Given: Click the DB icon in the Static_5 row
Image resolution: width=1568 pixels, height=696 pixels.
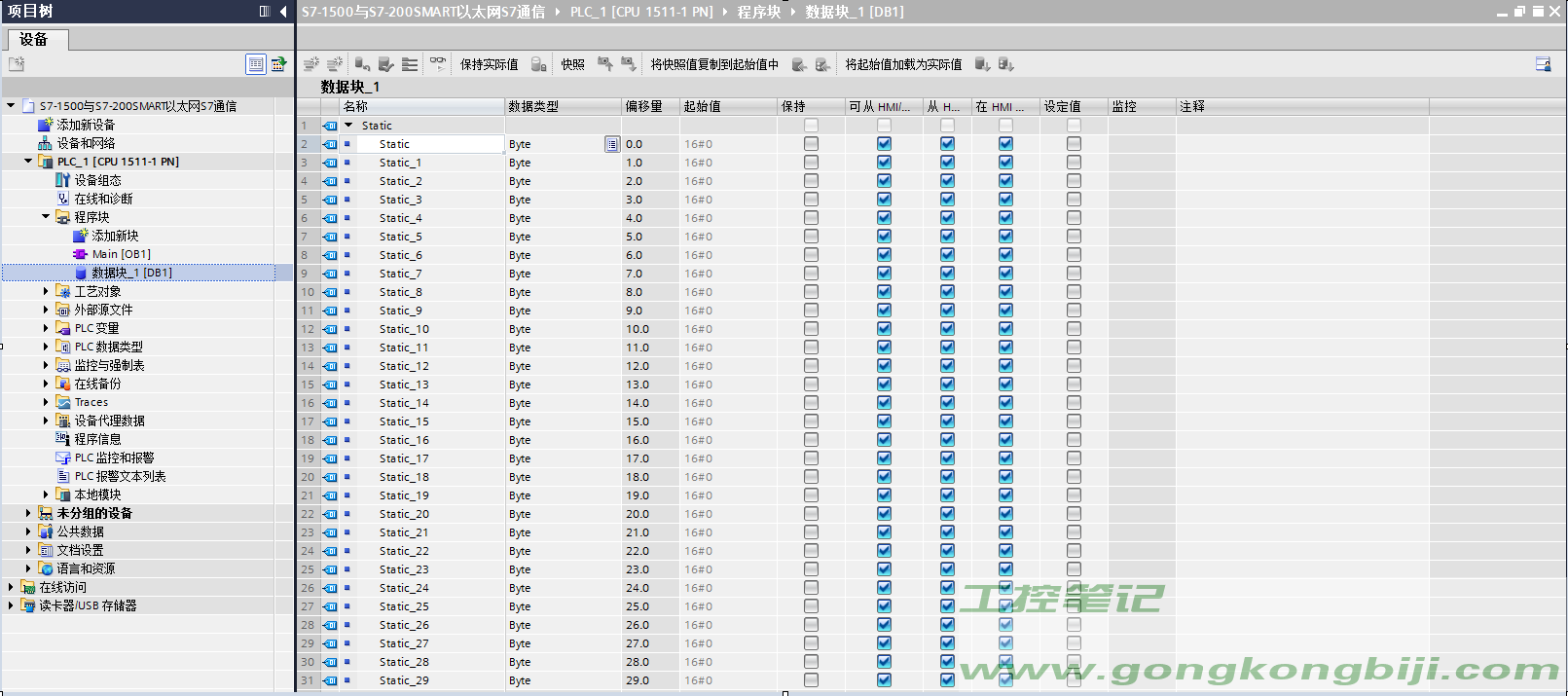Looking at the screenshot, I should click(x=330, y=237).
